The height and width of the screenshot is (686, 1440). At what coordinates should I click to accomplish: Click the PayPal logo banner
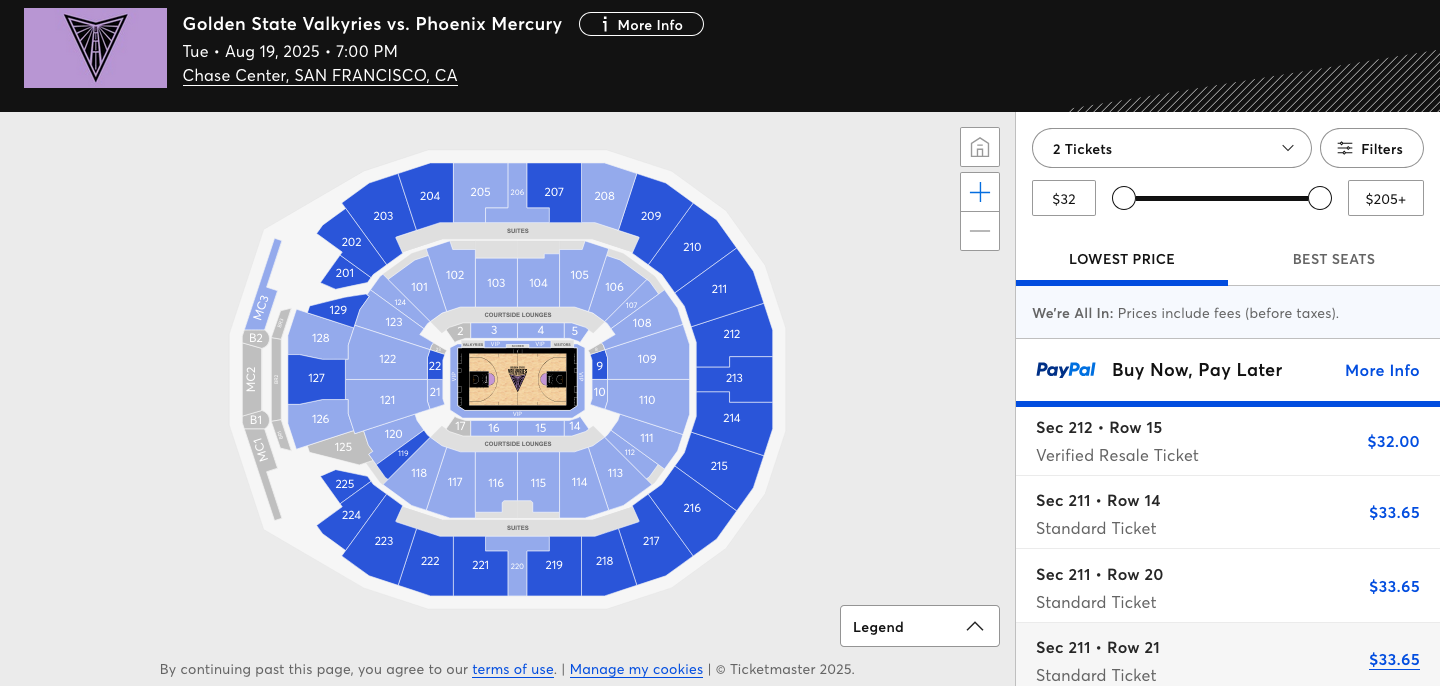coord(1066,370)
